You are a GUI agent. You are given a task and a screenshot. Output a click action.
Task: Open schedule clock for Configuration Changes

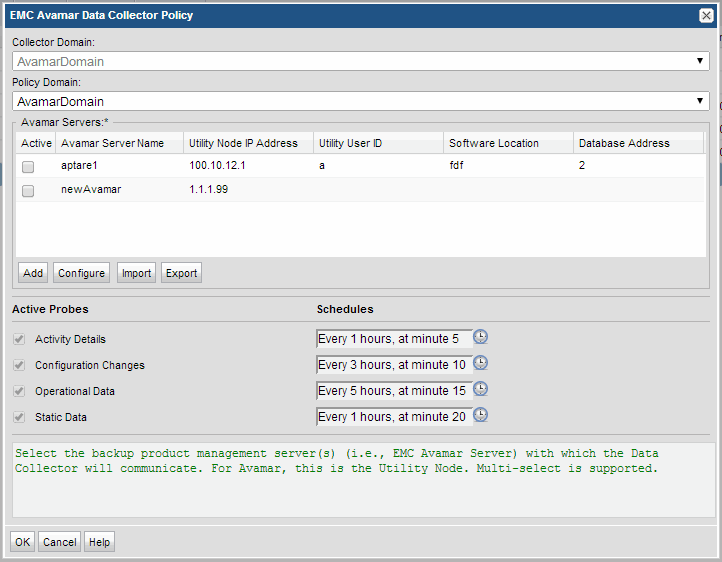point(480,364)
